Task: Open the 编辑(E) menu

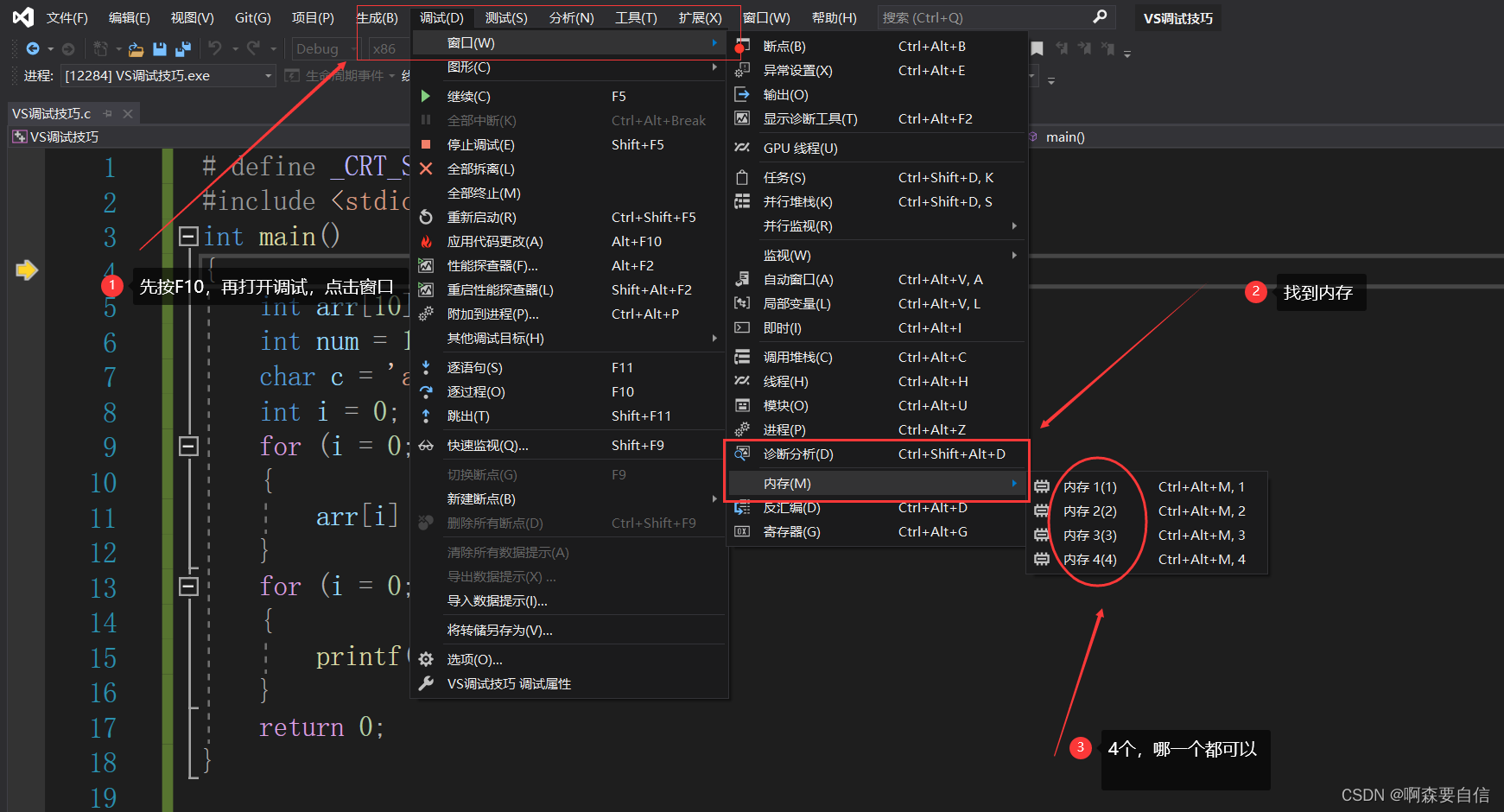Action: (x=130, y=17)
